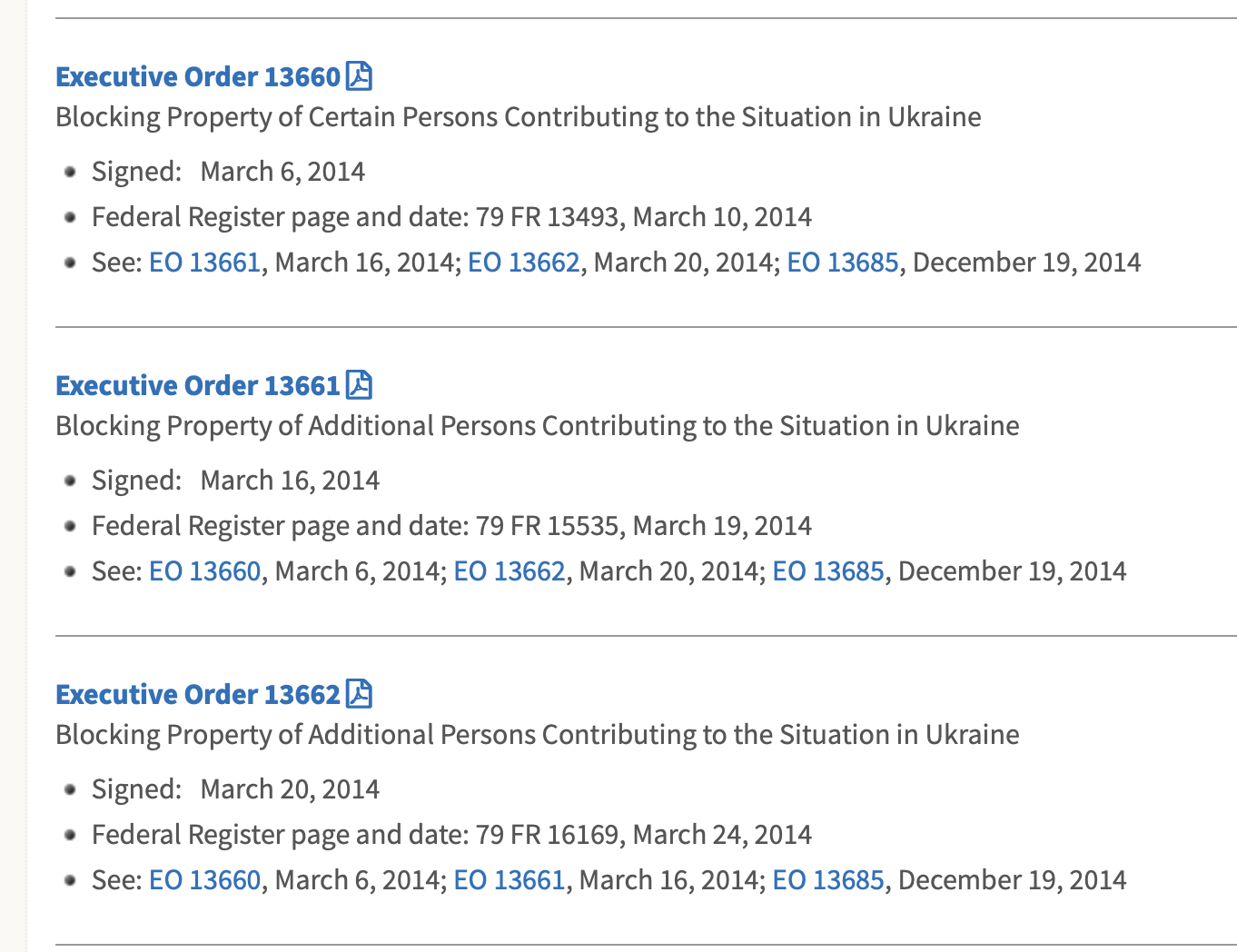Image resolution: width=1237 pixels, height=952 pixels.
Task: Follow EO 13685 link in Order 13662's See list
Action: click(828, 880)
